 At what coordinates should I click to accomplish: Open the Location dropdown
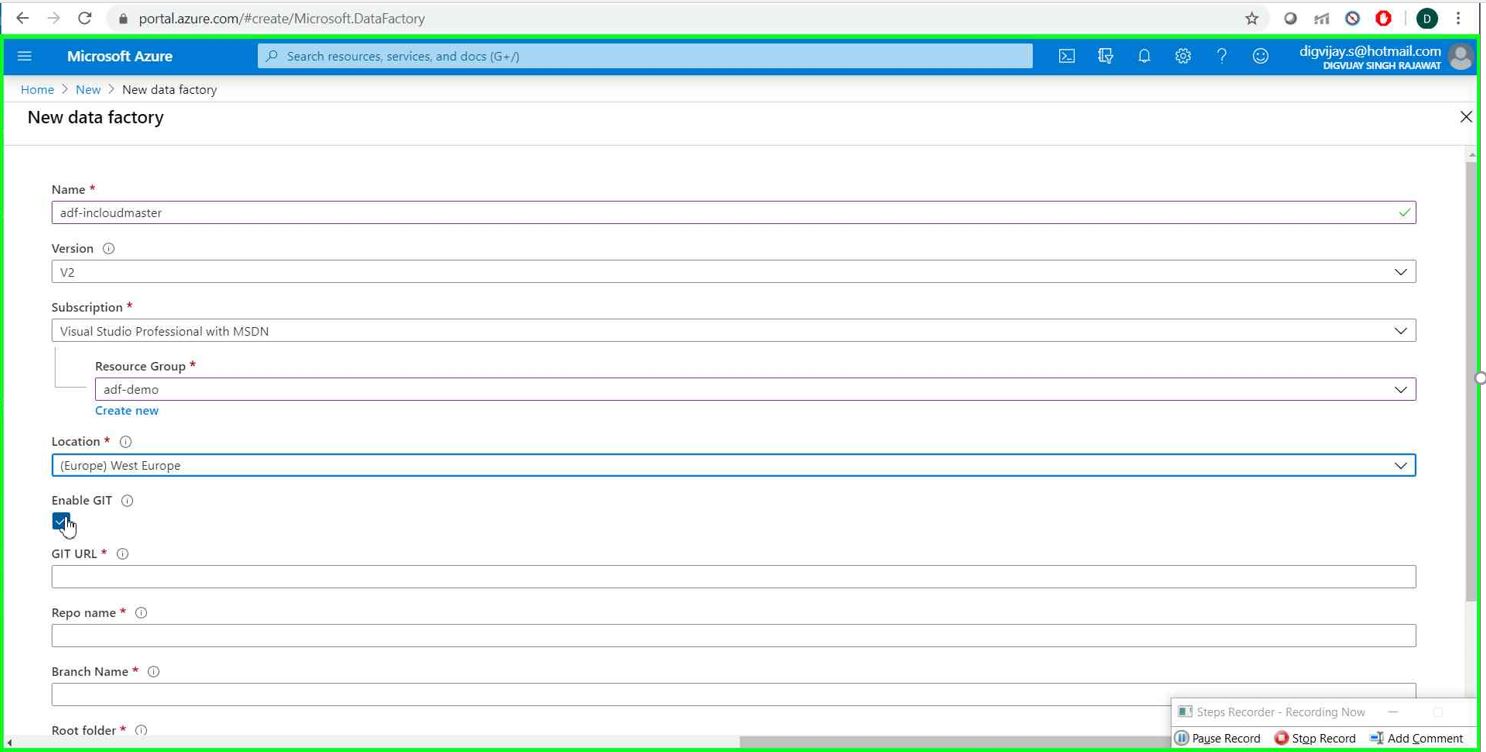point(733,465)
